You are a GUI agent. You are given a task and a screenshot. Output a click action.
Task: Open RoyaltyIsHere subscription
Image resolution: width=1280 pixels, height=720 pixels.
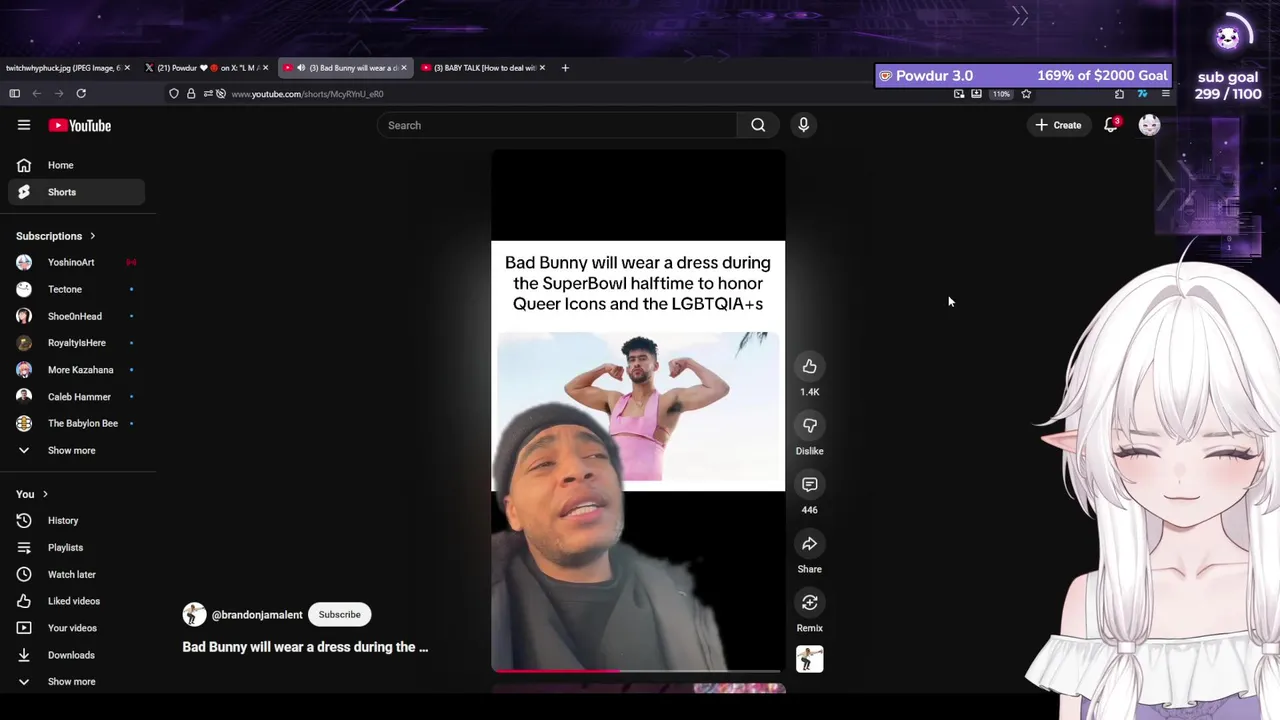[76, 343]
